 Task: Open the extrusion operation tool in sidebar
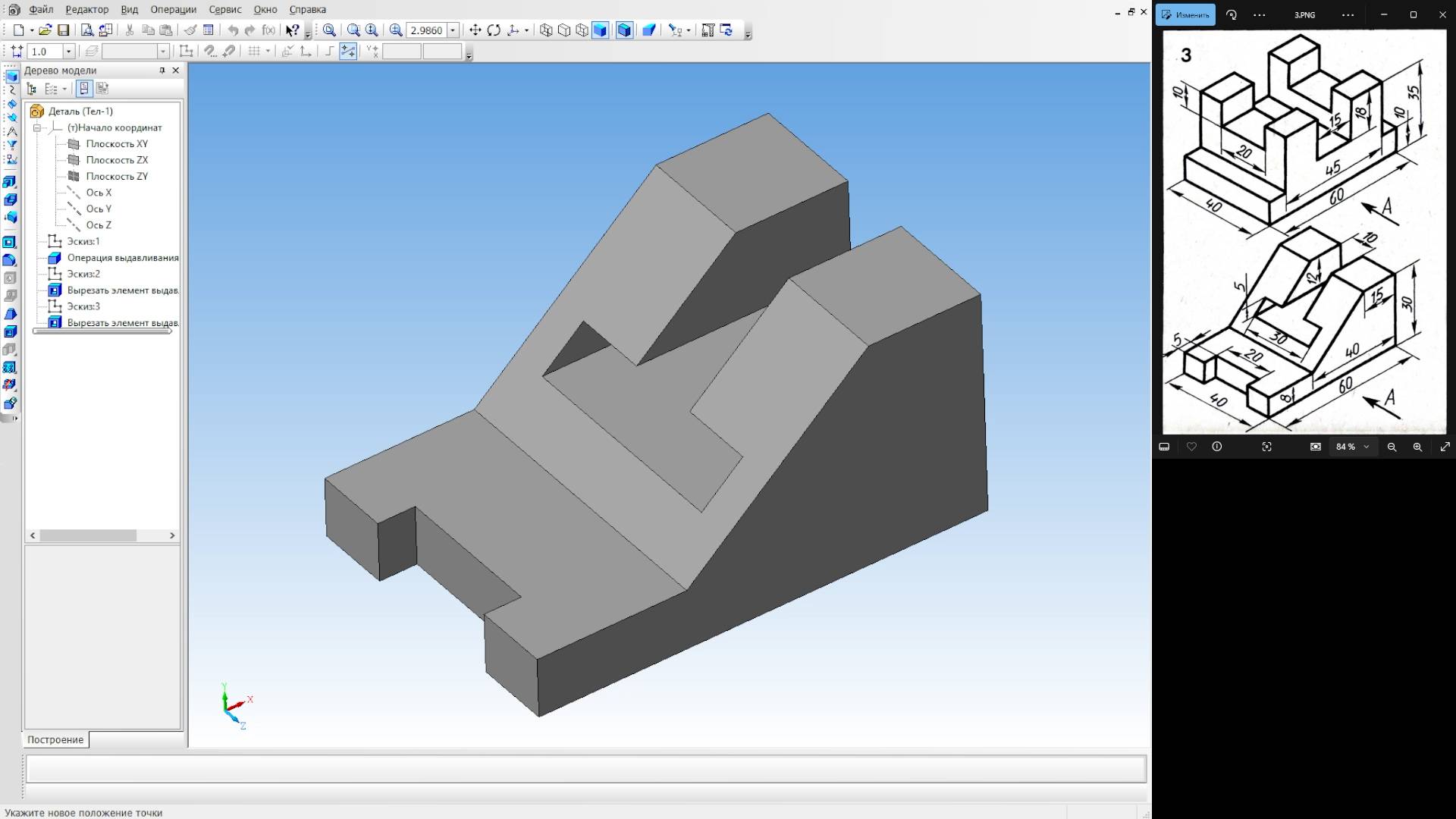coord(10,182)
